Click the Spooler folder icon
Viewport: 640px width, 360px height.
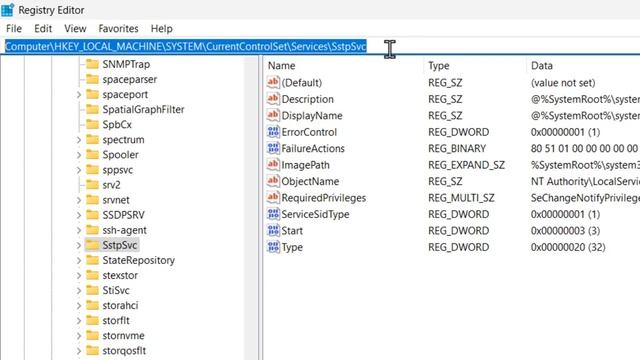coord(92,155)
